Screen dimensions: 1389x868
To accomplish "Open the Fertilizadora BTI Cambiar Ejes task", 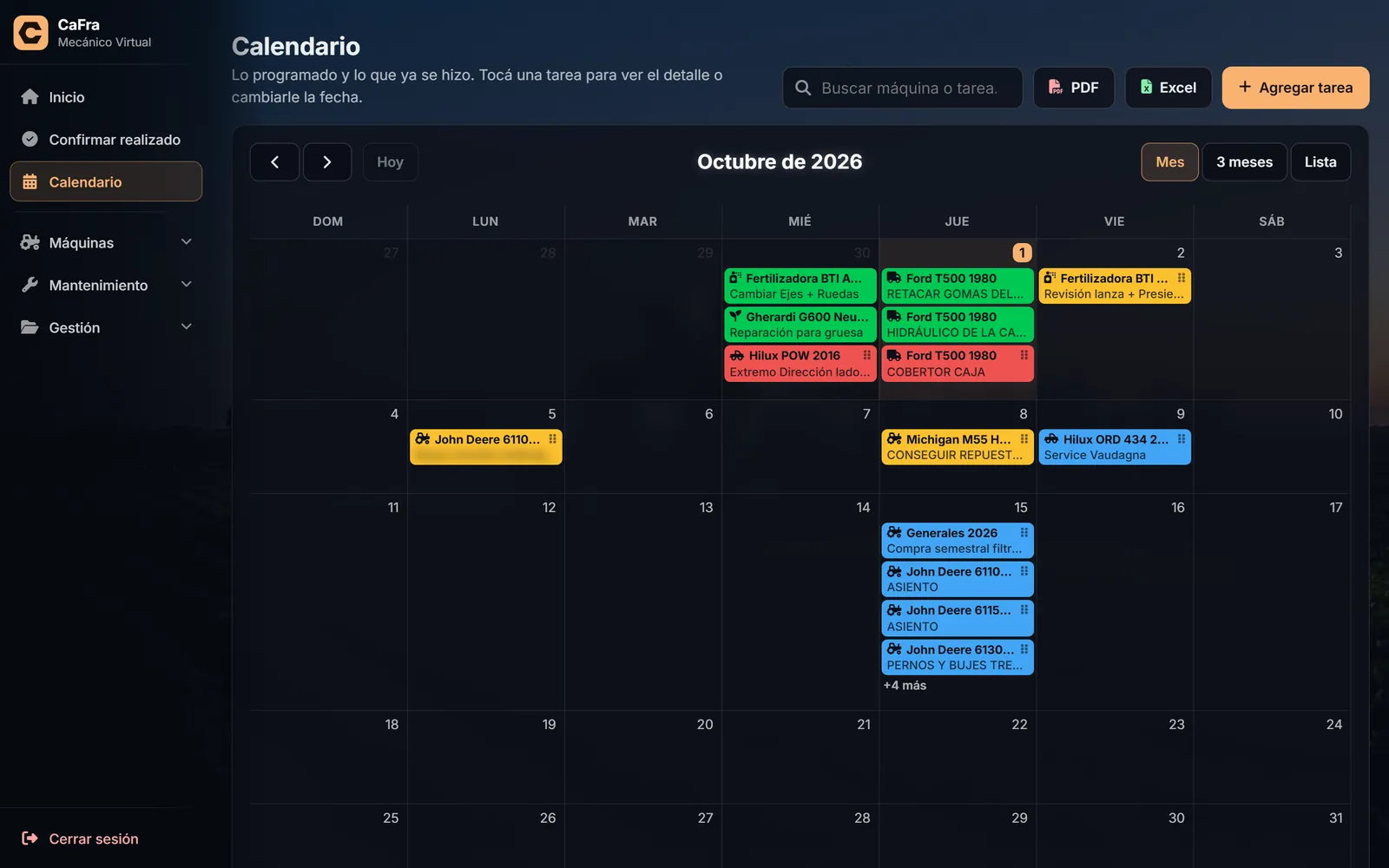I will coord(800,286).
